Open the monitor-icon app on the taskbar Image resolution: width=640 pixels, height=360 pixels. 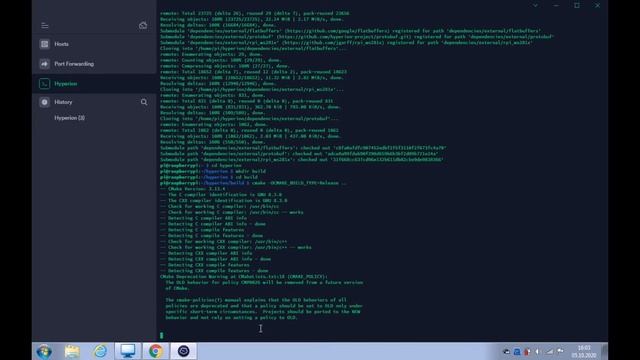[128, 351]
